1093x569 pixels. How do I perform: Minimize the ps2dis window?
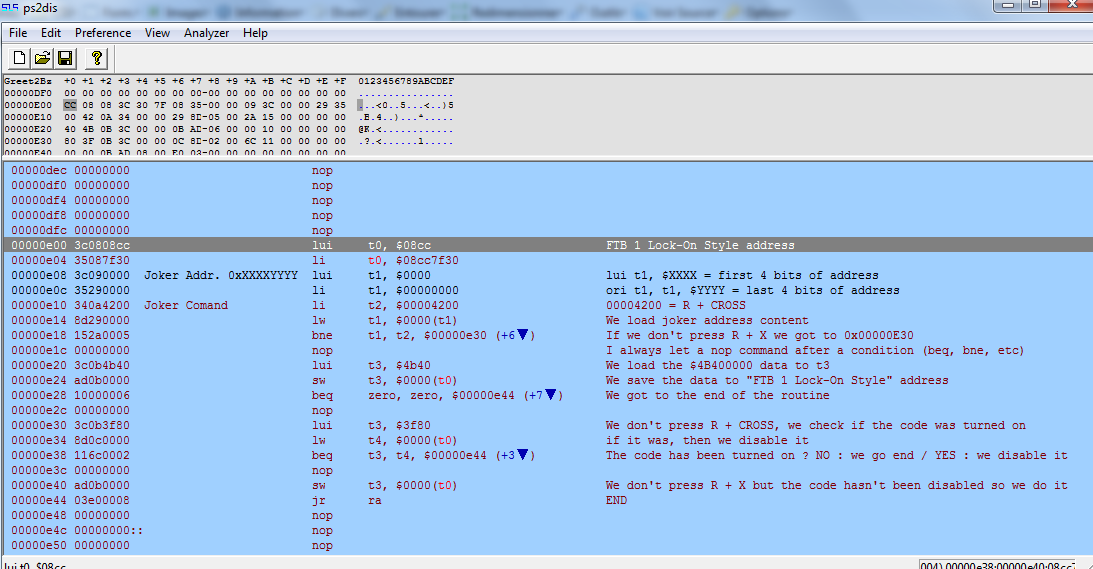point(1004,6)
